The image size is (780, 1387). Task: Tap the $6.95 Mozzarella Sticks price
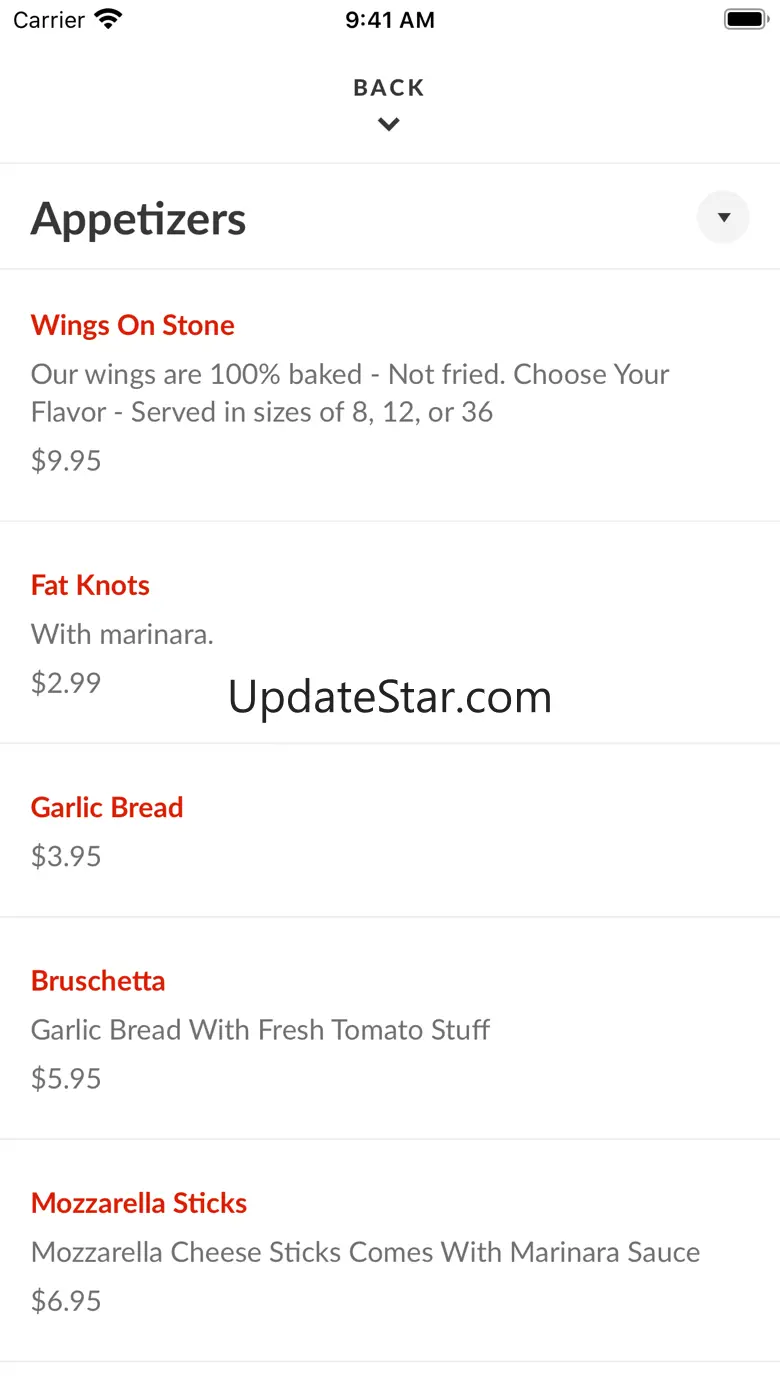click(66, 1300)
